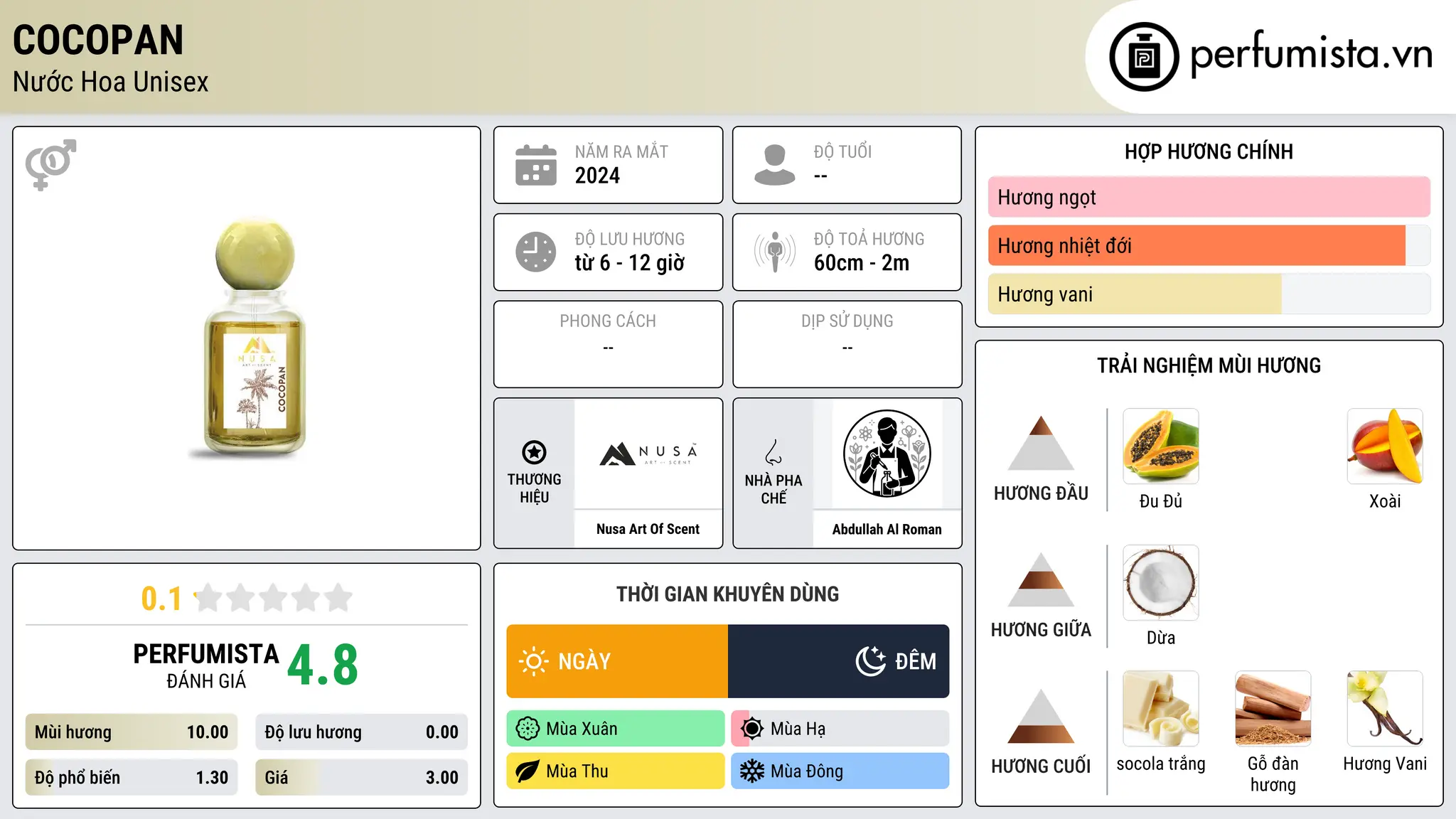The image size is (1456, 819).
Task: Click the Mùi hương 10.00 score bar
Action: click(x=132, y=732)
